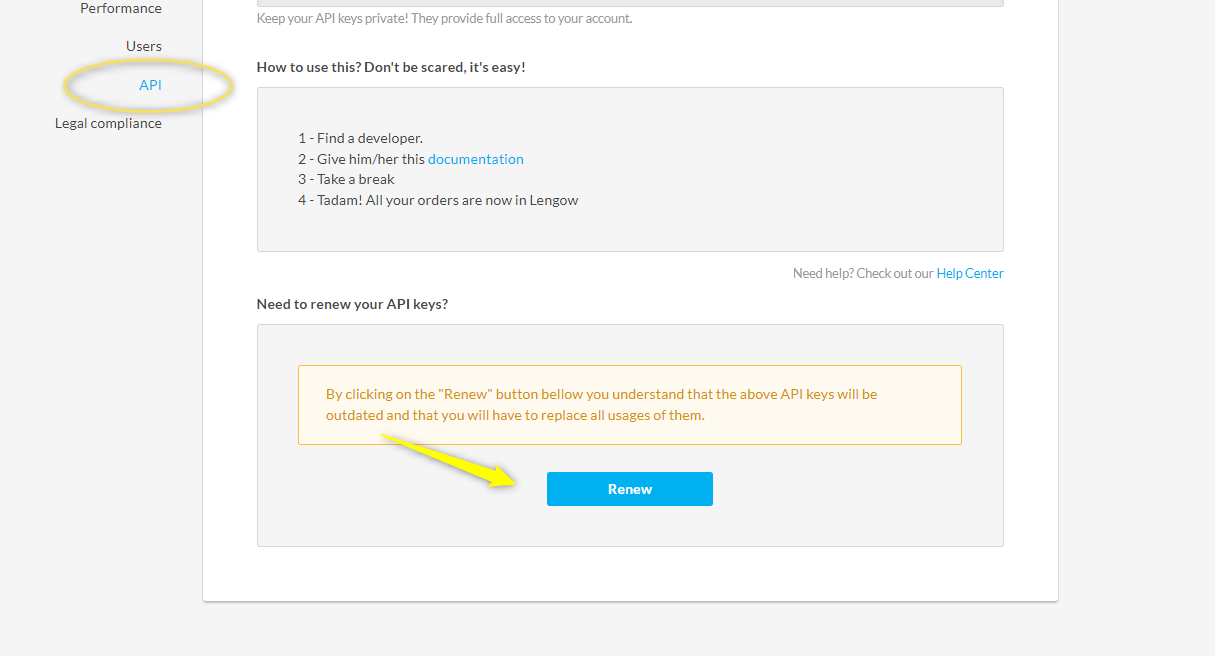Image resolution: width=1215 pixels, height=656 pixels.
Task: Click the "Keep your API keys private" hint
Action: (x=444, y=18)
